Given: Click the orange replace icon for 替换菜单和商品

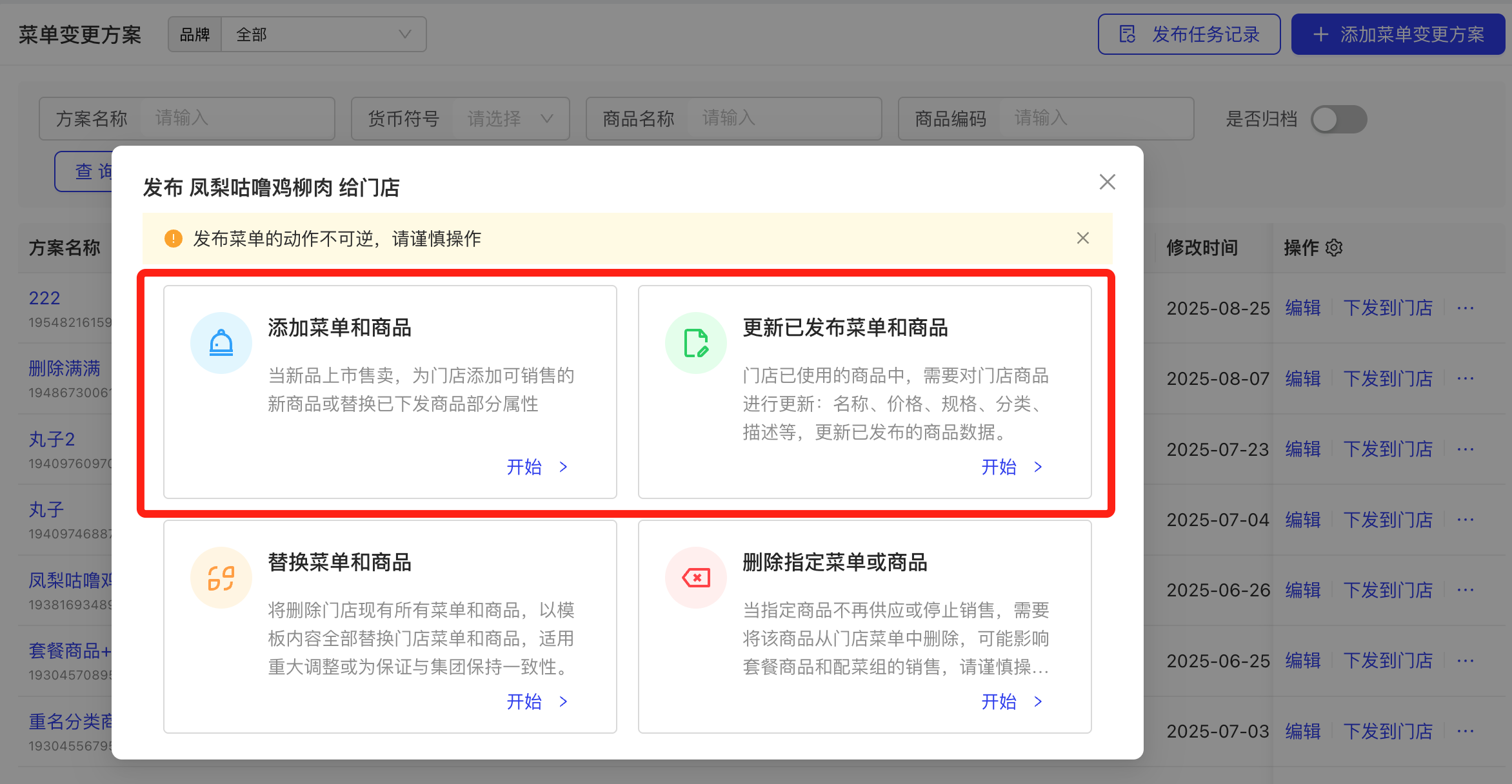Looking at the screenshot, I should click(221, 578).
